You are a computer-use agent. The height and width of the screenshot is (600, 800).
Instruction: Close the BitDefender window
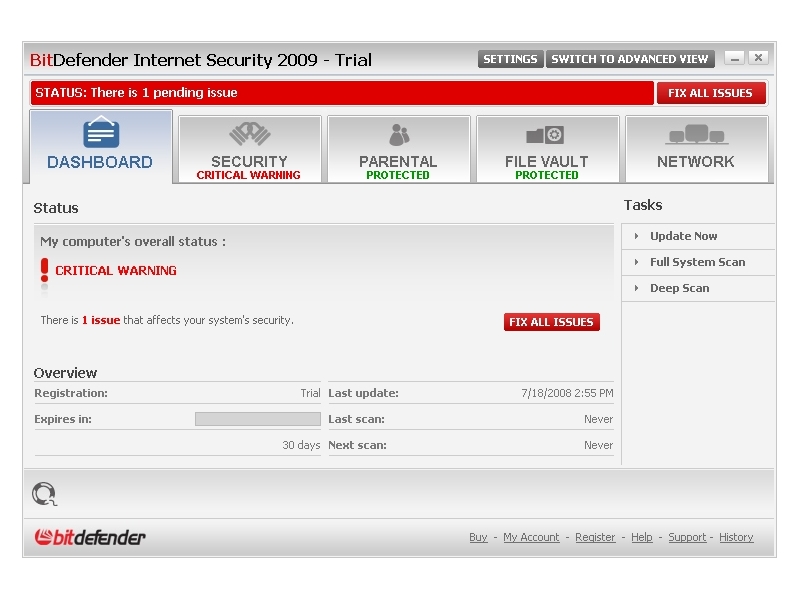758,58
